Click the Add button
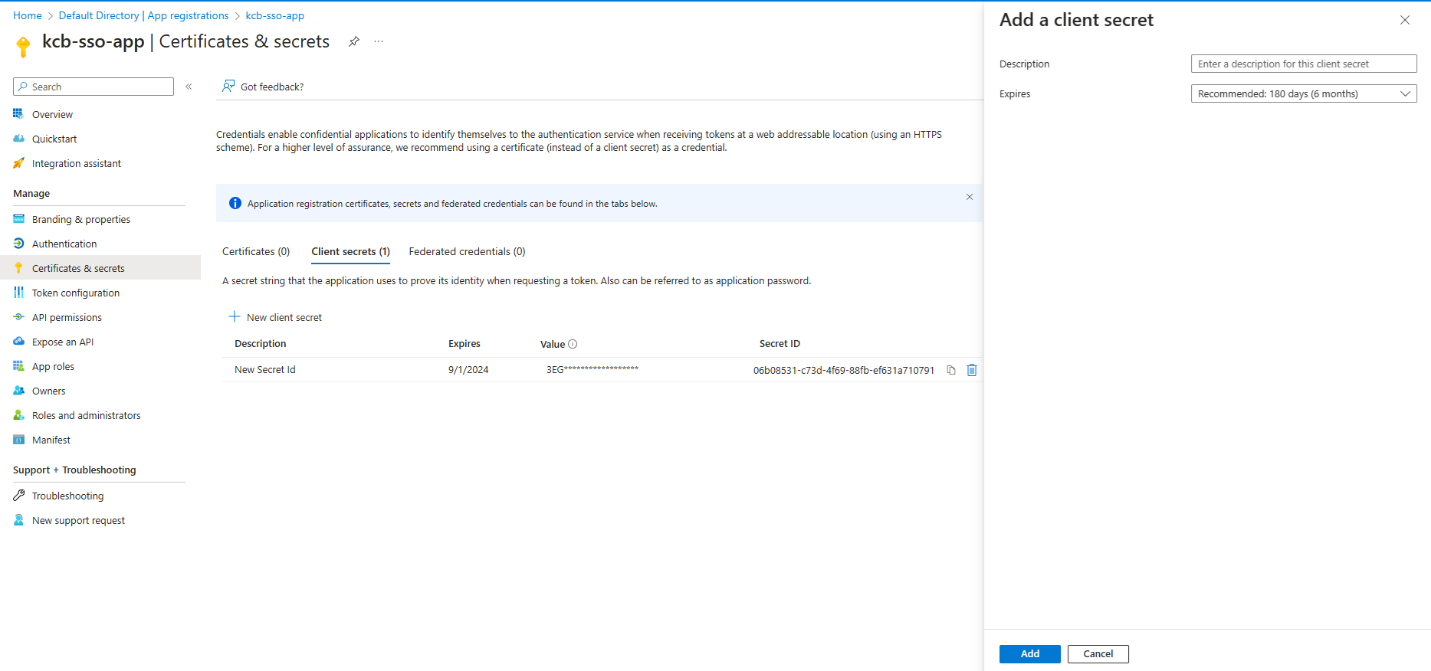1431x671 pixels. [1030, 654]
